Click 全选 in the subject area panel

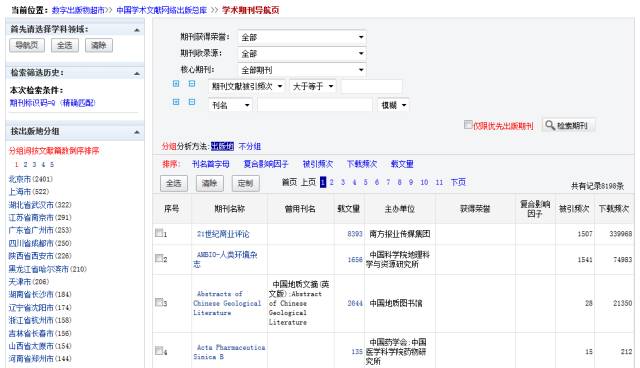point(64,45)
